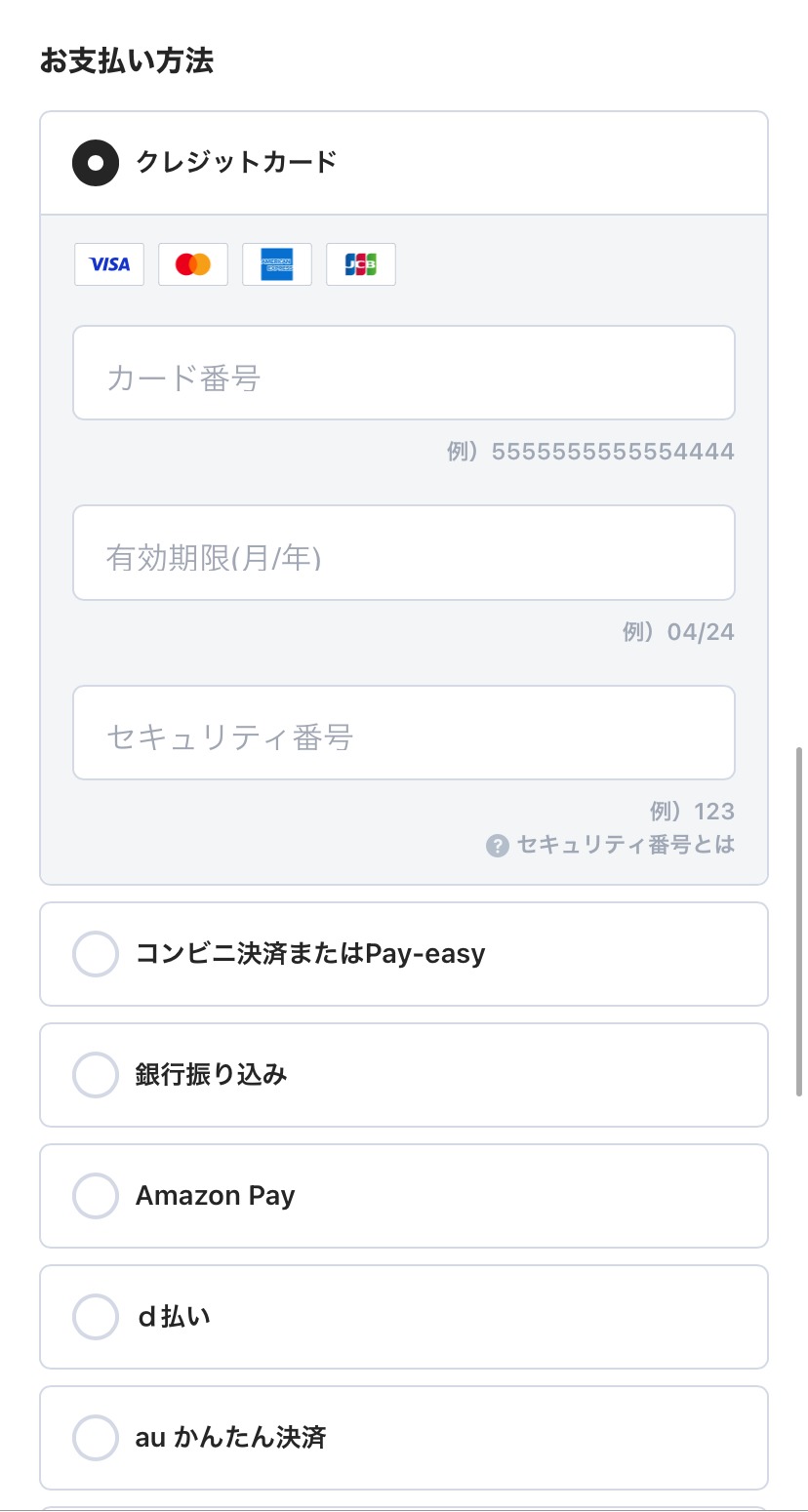This screenshot has width=808, height=1512.
Task: Click the クレジットカード header label
Action: (236, 162)
